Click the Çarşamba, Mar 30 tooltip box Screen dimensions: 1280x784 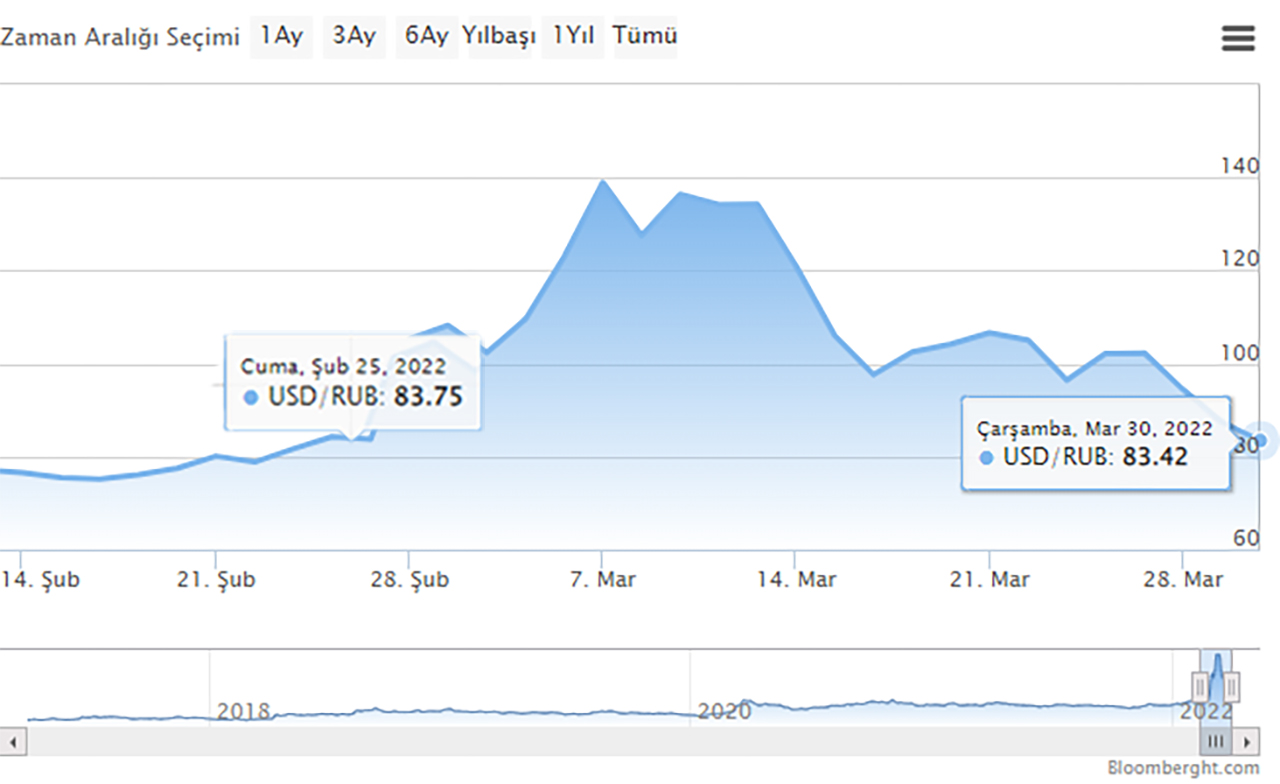(1095, 443)
